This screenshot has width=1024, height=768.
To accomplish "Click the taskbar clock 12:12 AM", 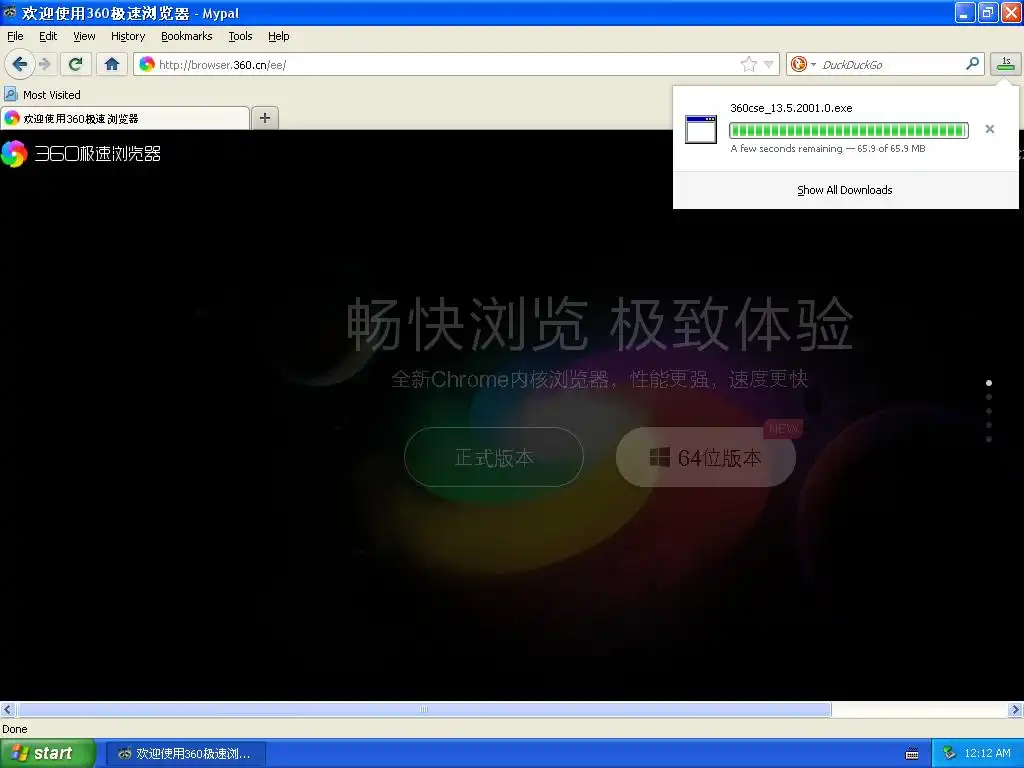I will tap(987, 753).
